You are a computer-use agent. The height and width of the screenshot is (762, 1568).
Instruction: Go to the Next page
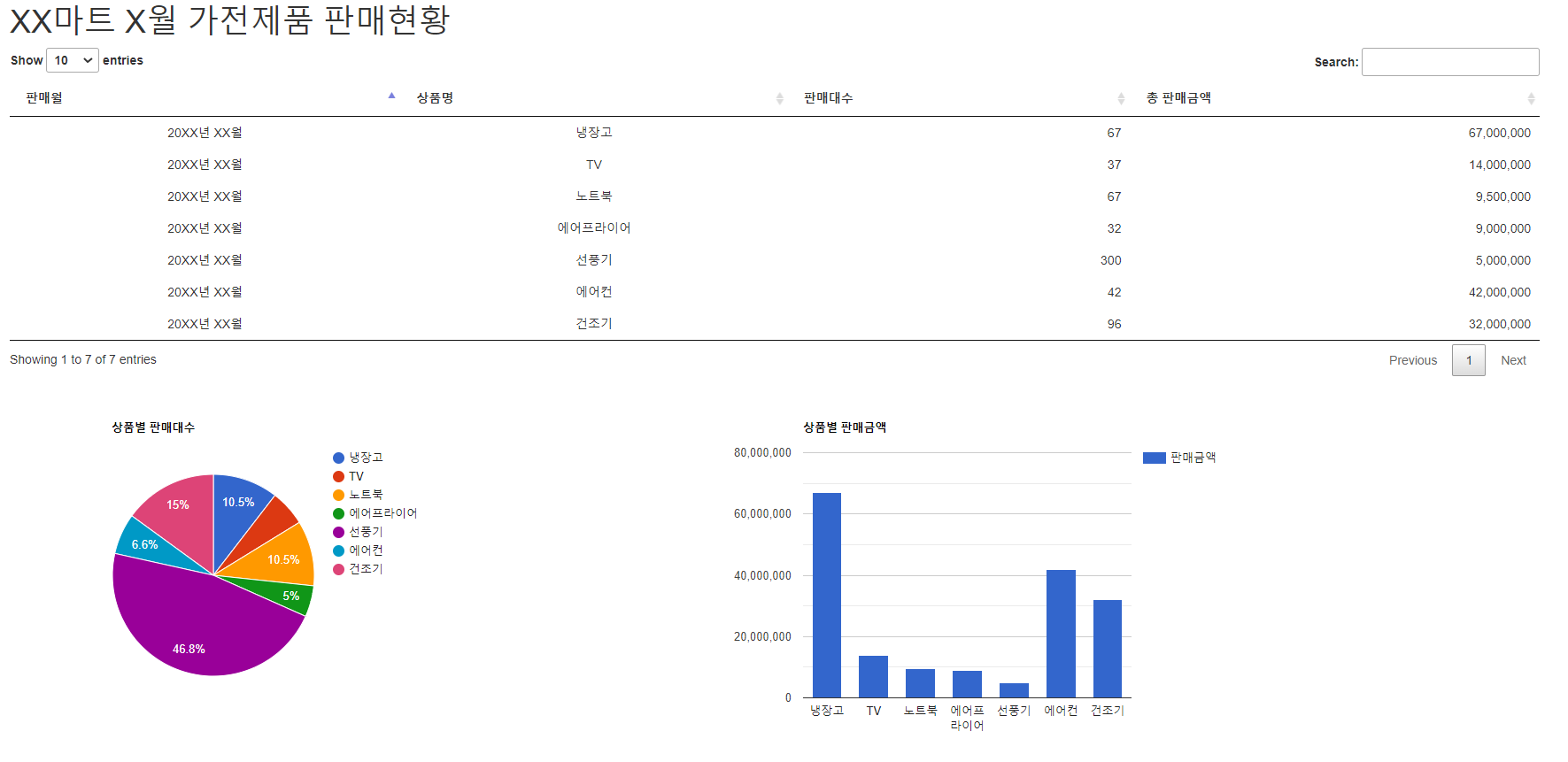(x=1513, y=360)
